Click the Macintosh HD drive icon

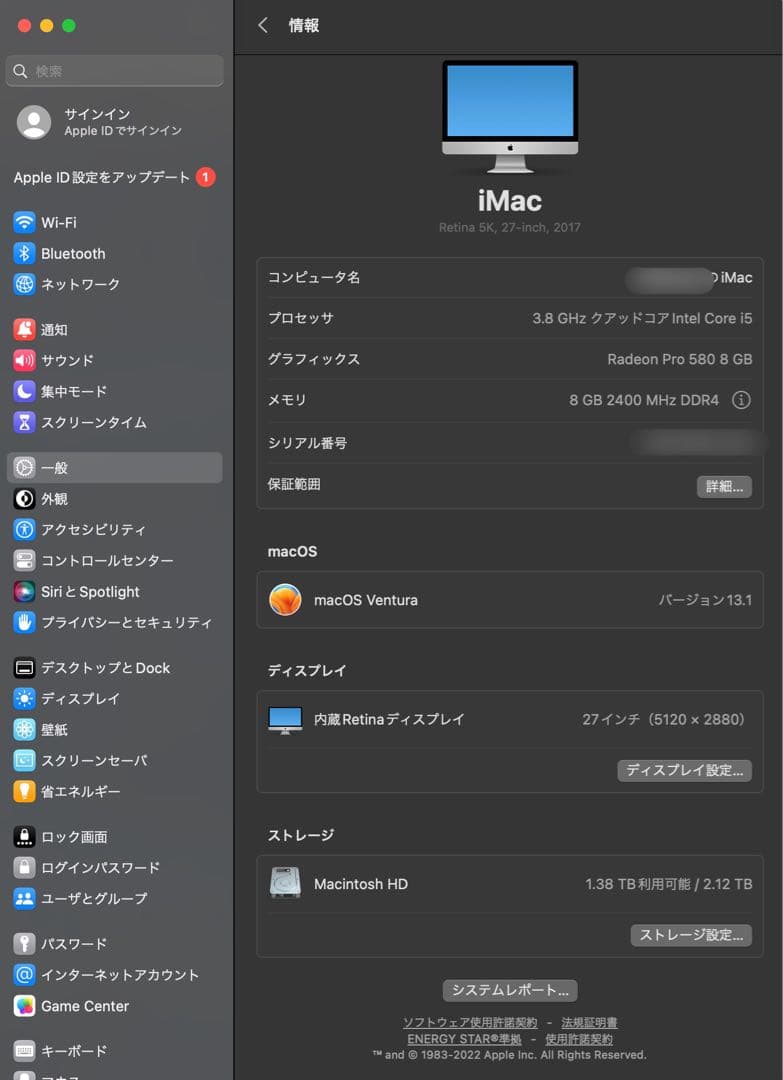285,883
